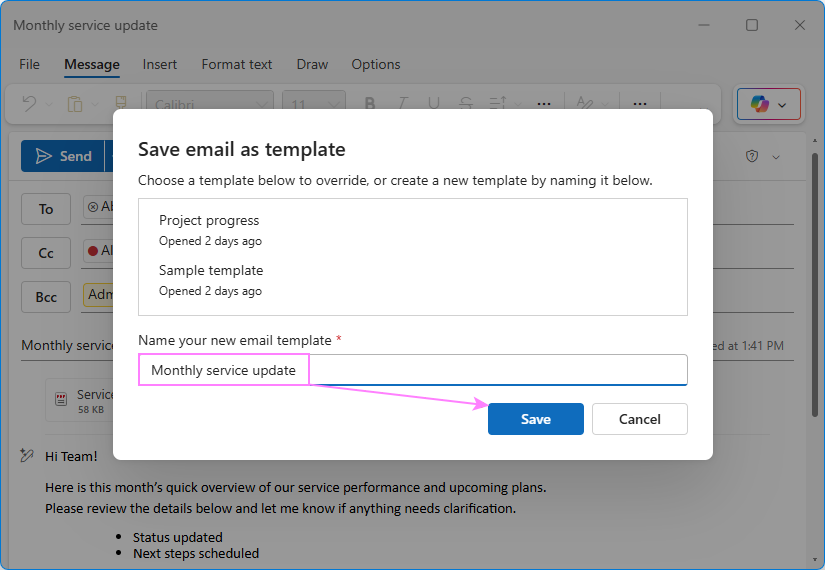Open the File menu
The image size is (825, 570).
point(29,64)
